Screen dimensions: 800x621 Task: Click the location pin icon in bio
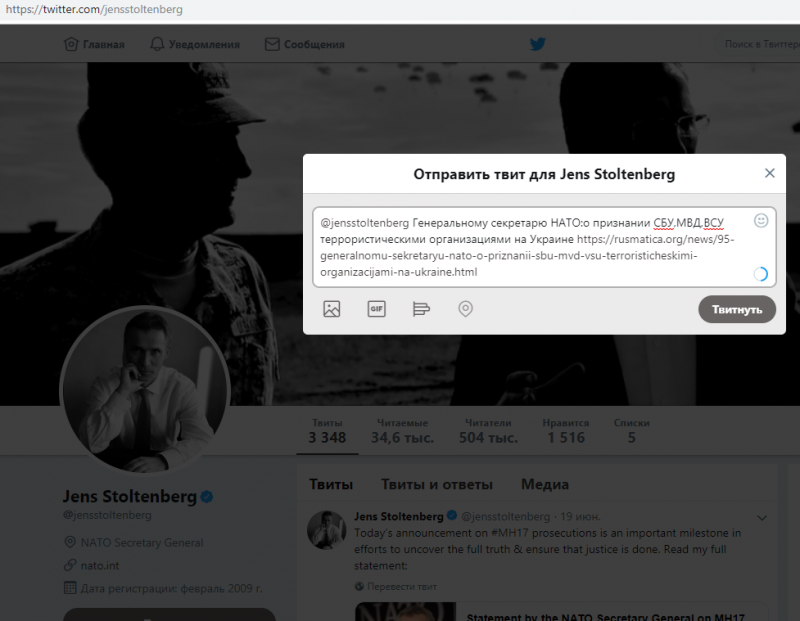pyautogui.click(x=70, y=542)
